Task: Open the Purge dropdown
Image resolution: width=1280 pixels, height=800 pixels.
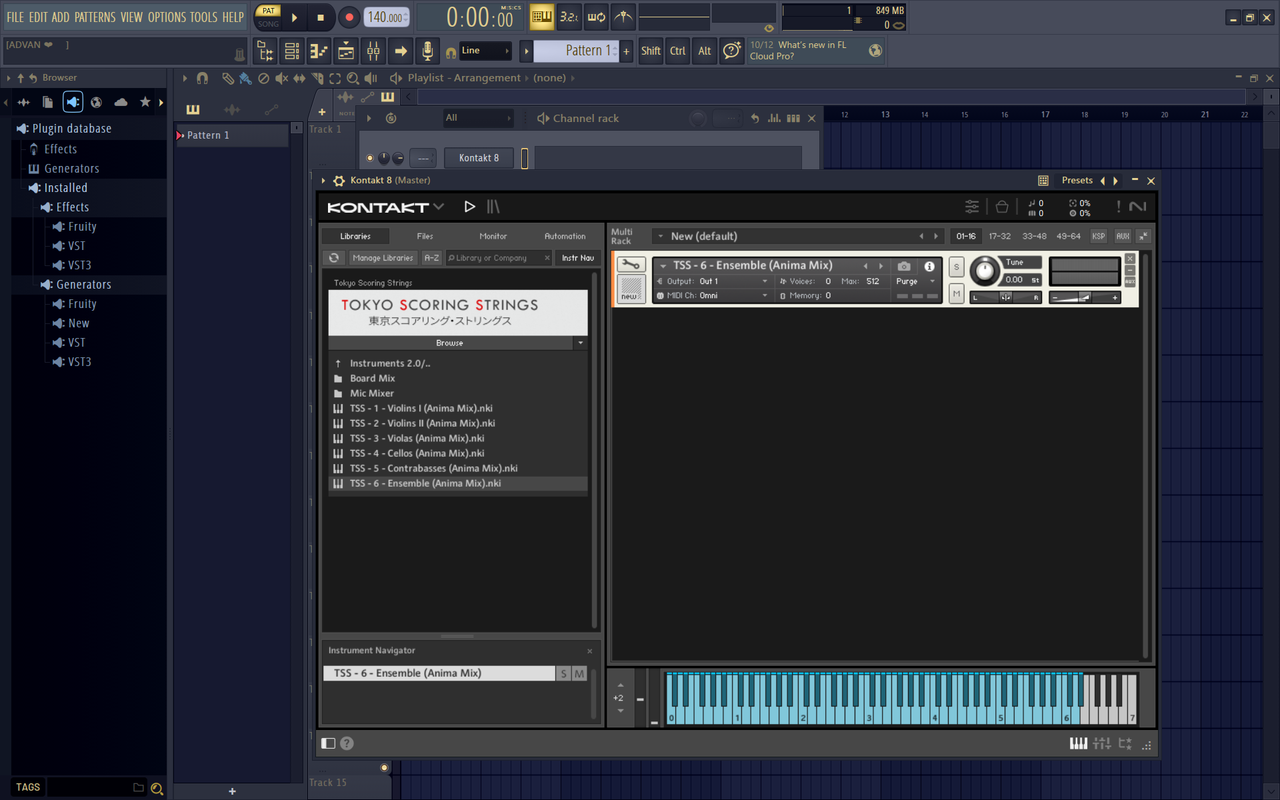Action: tap(915, 281)
